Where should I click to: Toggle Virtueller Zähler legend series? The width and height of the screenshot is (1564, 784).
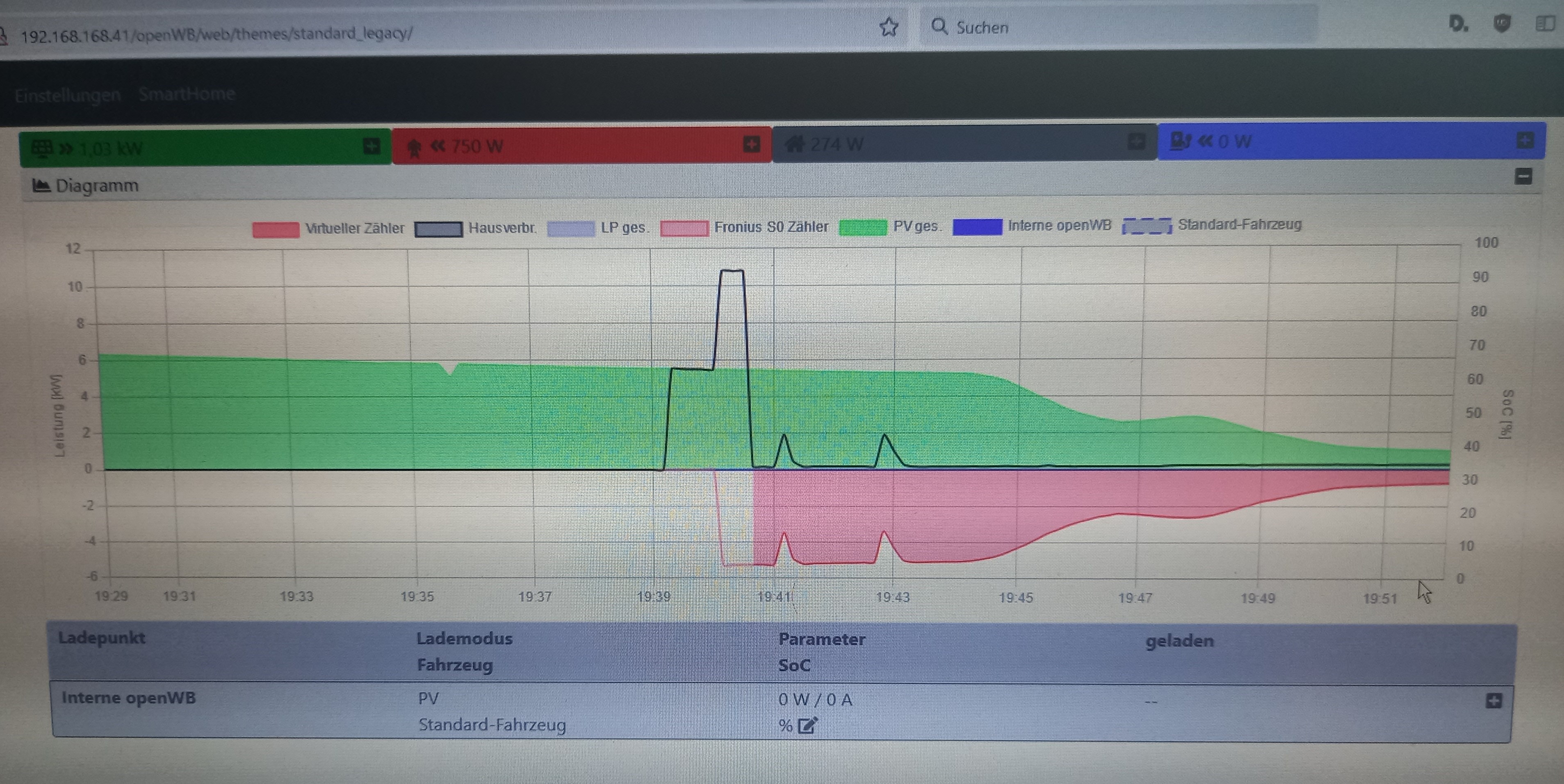(x=328, y=229)
